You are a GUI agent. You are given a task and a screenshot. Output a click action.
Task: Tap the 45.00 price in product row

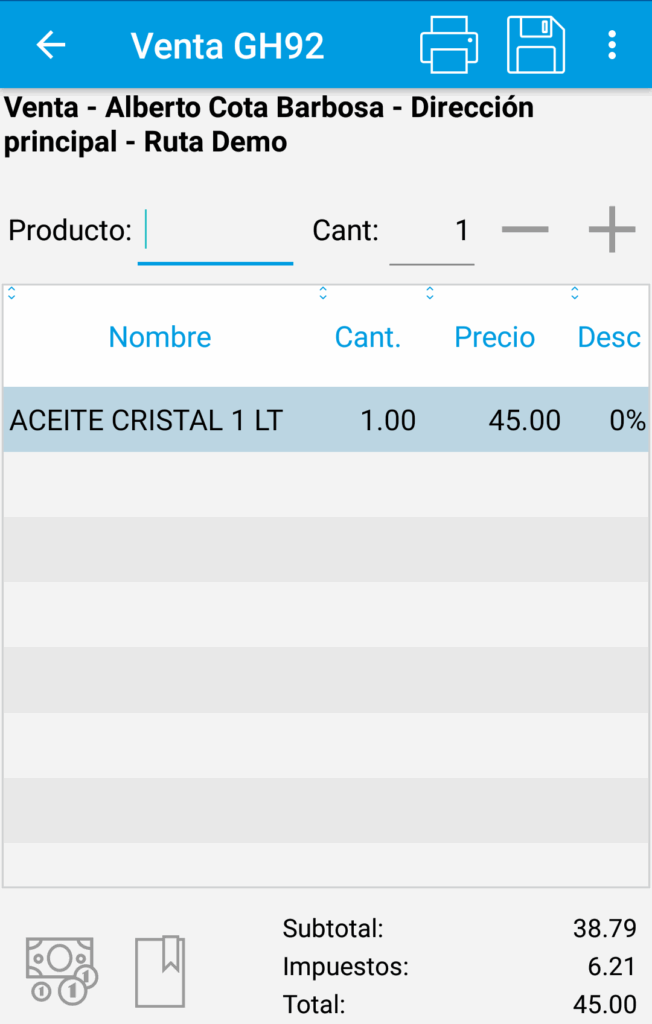[x=524, y=420]
